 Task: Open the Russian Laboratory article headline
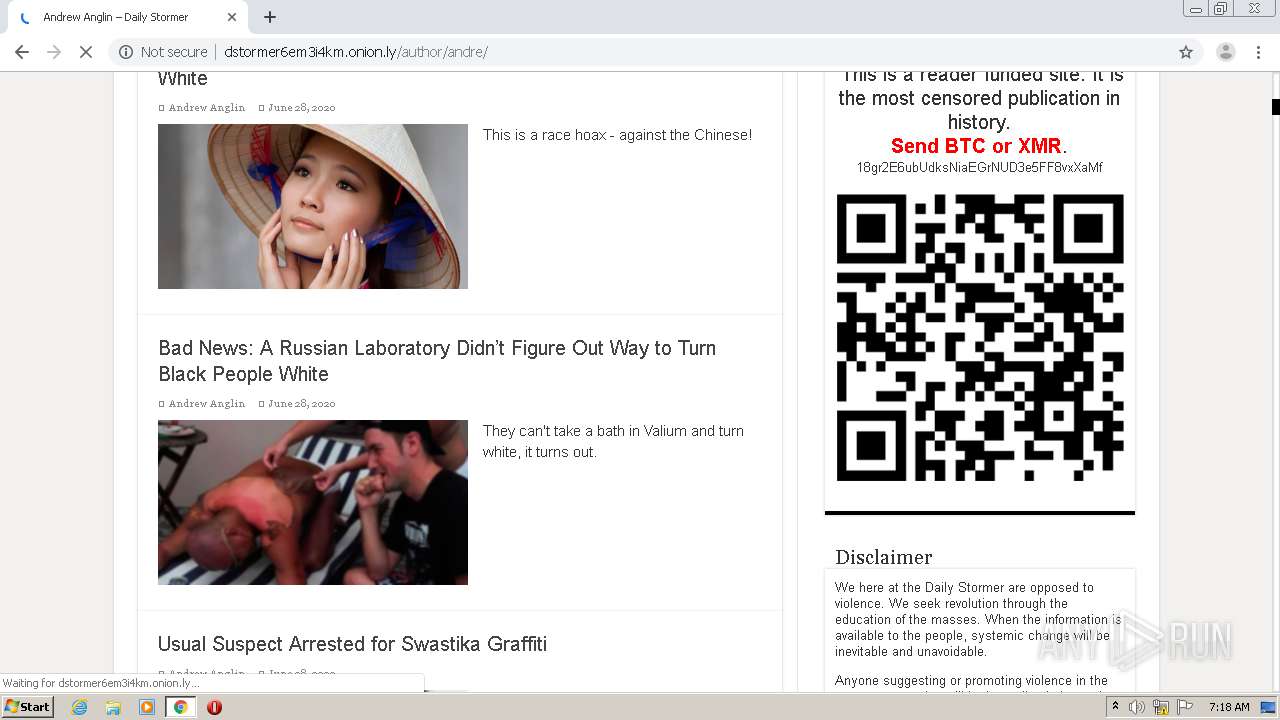[x=437, y=361]
